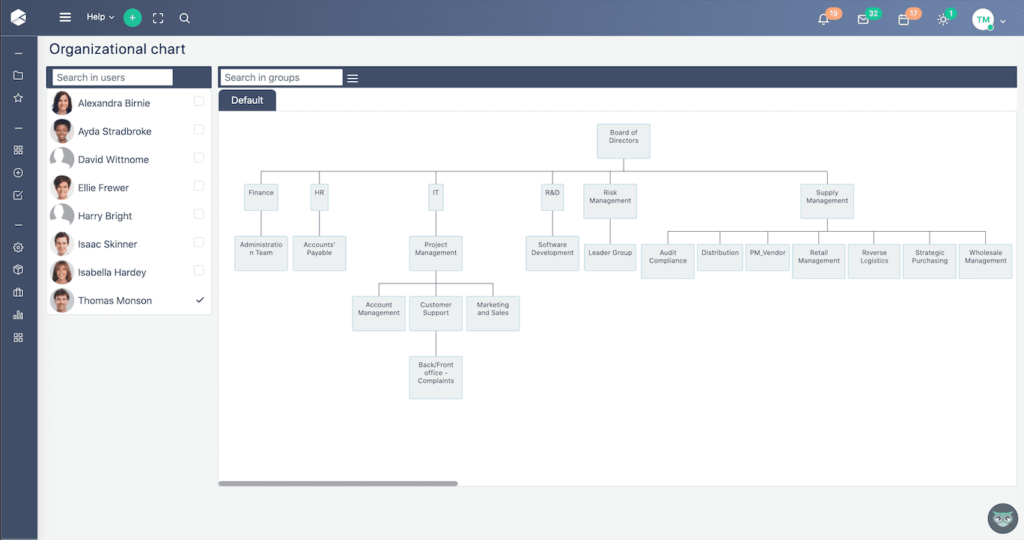Select the Leader Group node
The width and height of the screenshot is (1024, 540).
[610, 257]
